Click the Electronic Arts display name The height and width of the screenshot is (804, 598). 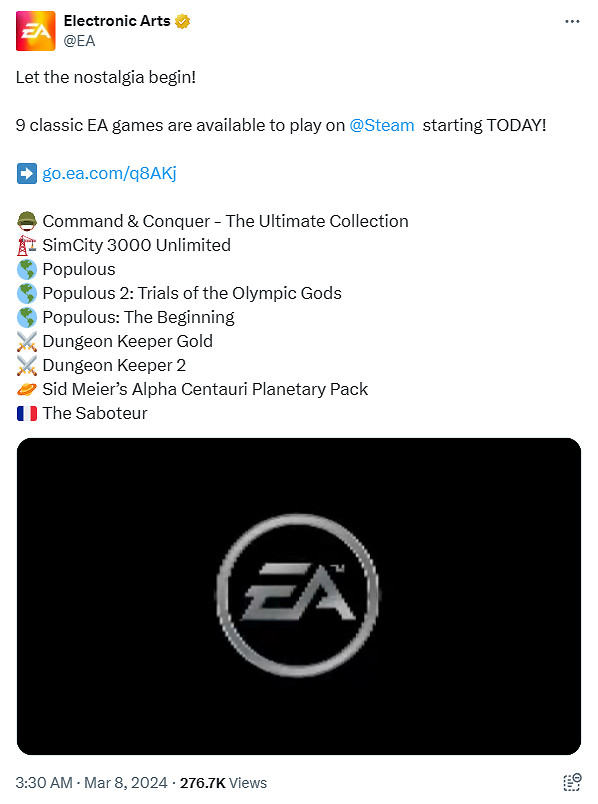click(114, 20)
